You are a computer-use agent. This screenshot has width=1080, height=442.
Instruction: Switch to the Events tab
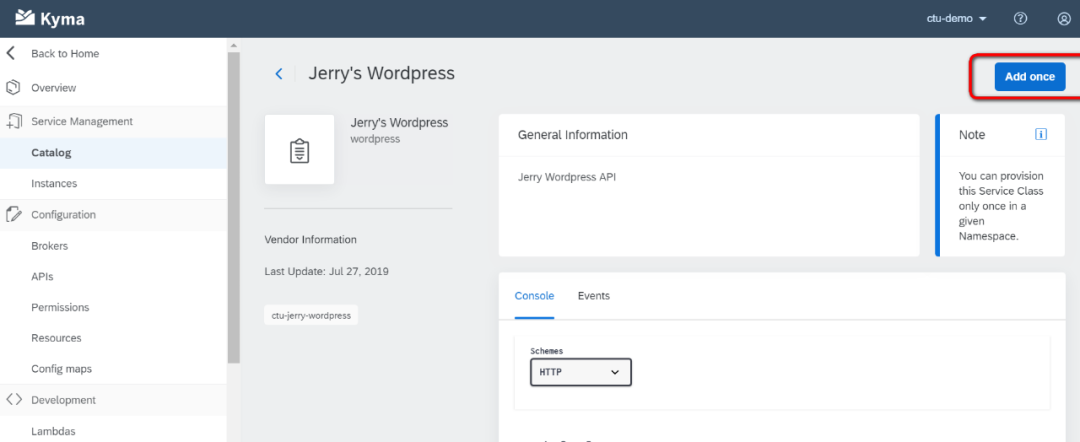click(x=594, y=295)
